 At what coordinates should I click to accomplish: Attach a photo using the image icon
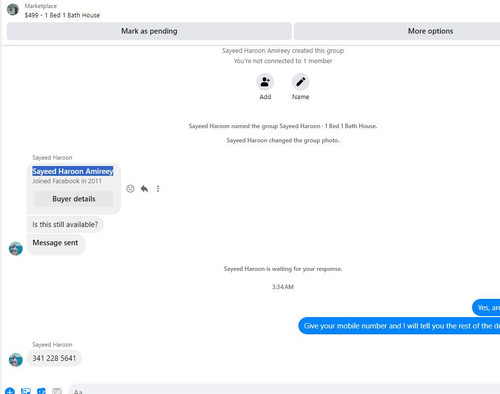26,391
